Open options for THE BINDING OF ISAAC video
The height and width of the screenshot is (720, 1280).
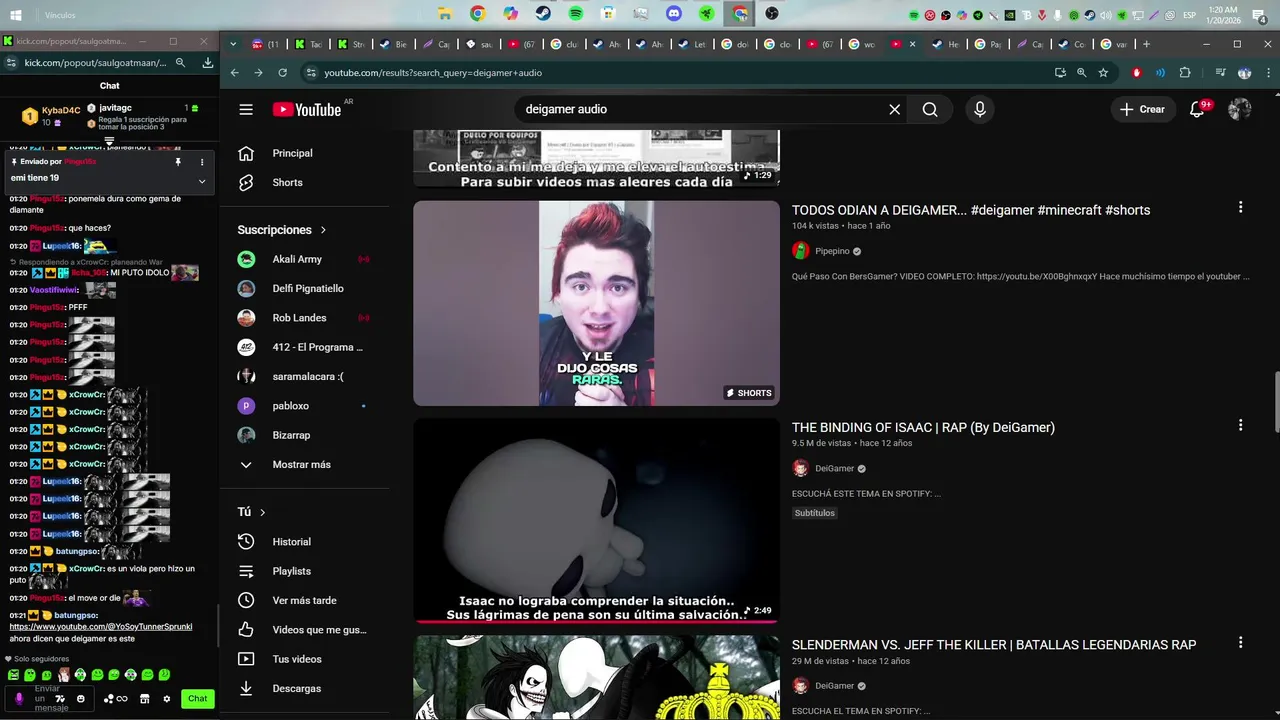[x=1240, y=425]
